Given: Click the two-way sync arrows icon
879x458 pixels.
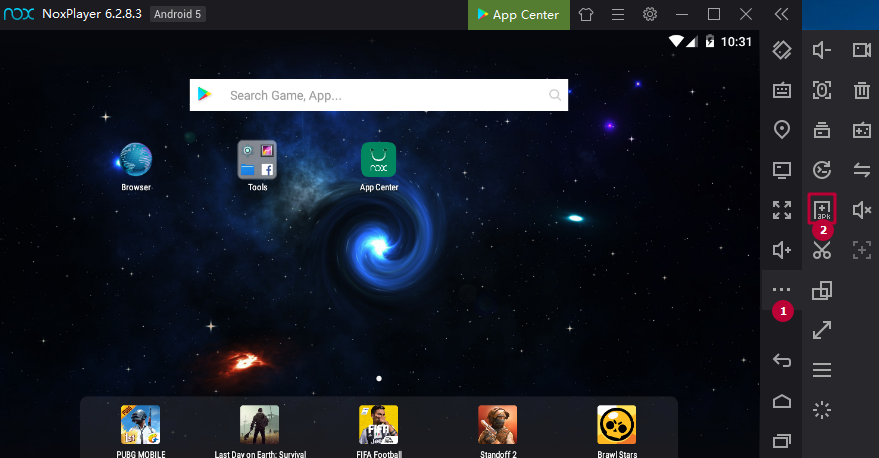Looking at the screenshot, I should click(862, 169).
